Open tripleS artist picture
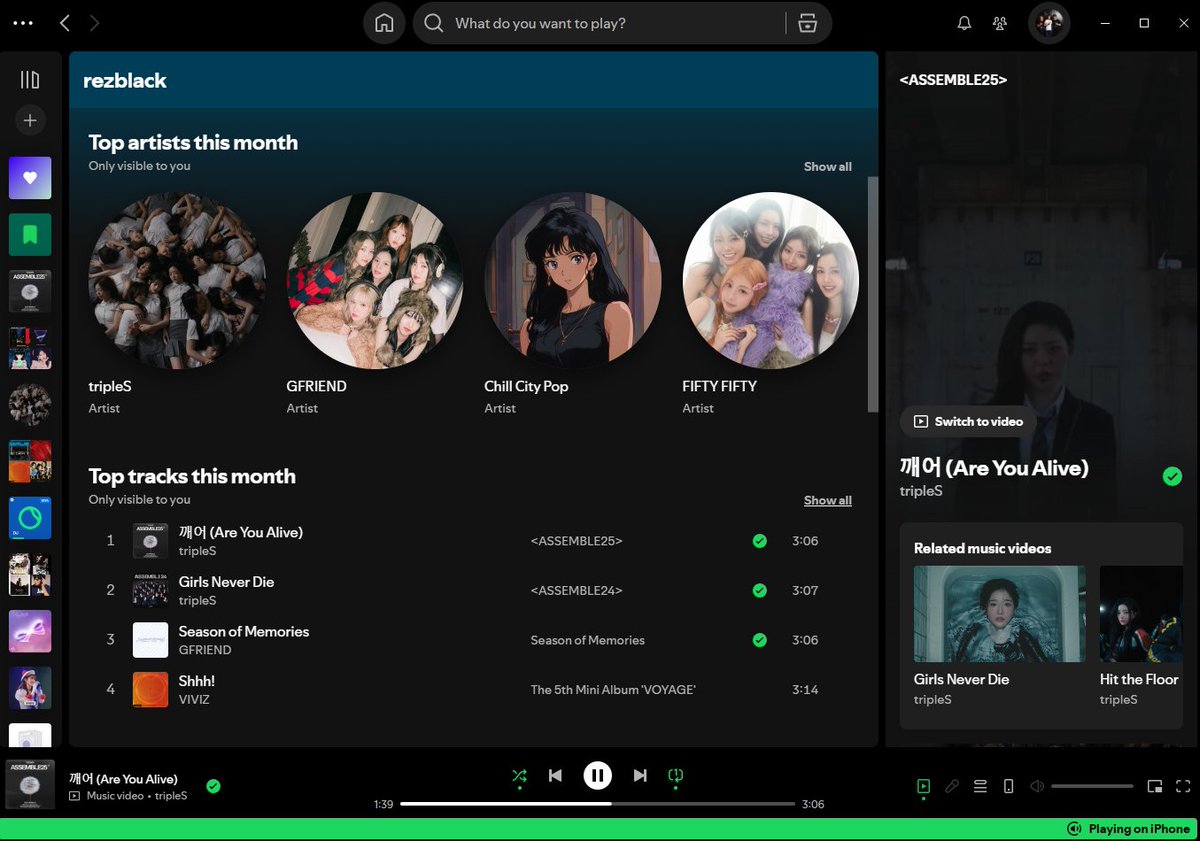 [177, 280]
